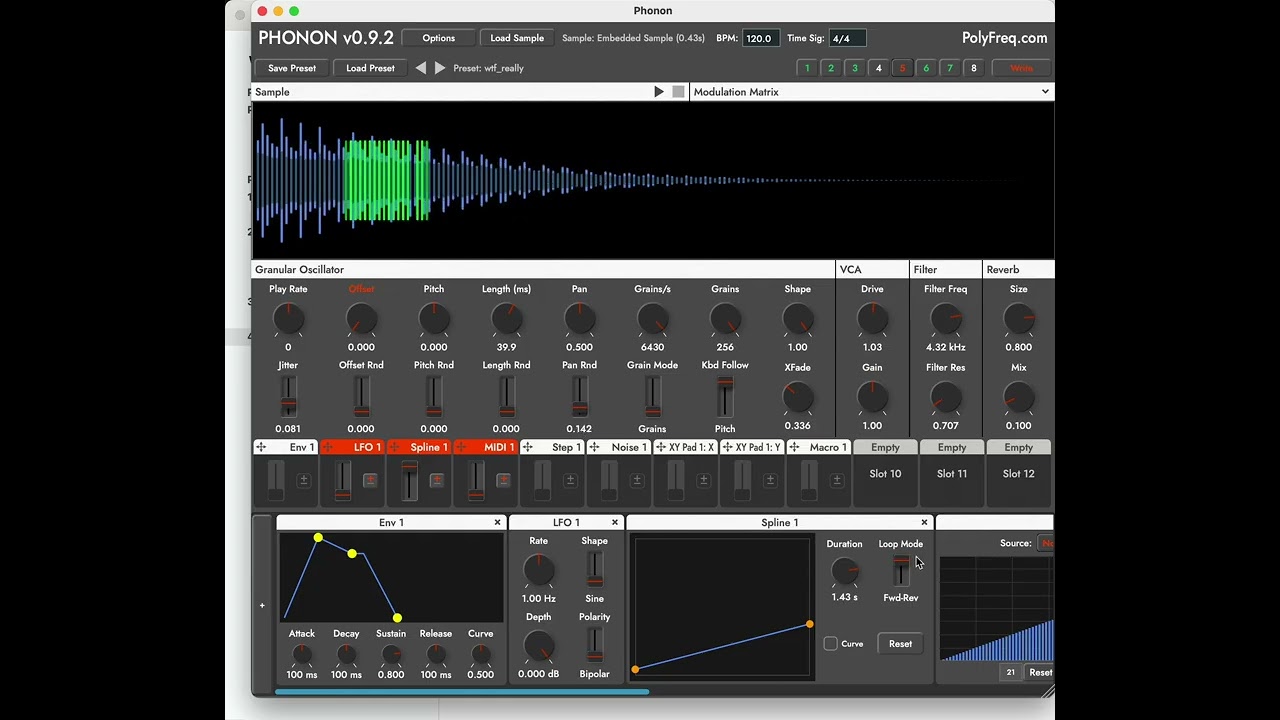Click the horizontal scrollbar below the modulator panels
1280x720 pixels.
[x=462, y=691]
